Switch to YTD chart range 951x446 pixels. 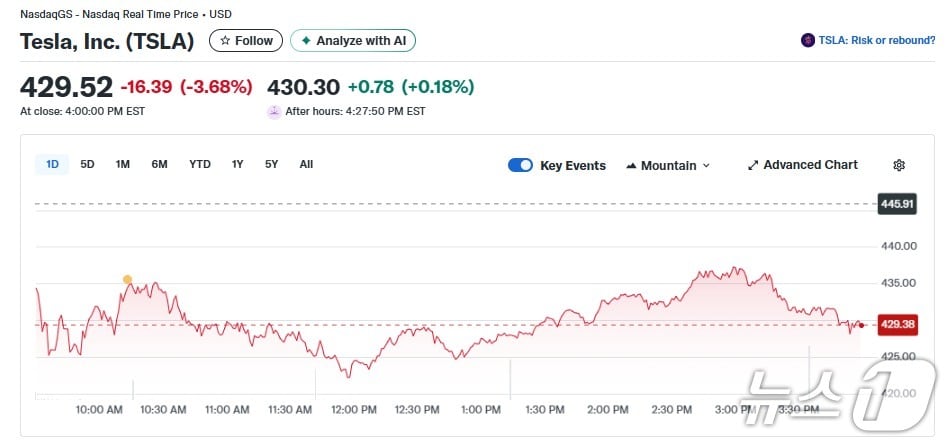200,164
